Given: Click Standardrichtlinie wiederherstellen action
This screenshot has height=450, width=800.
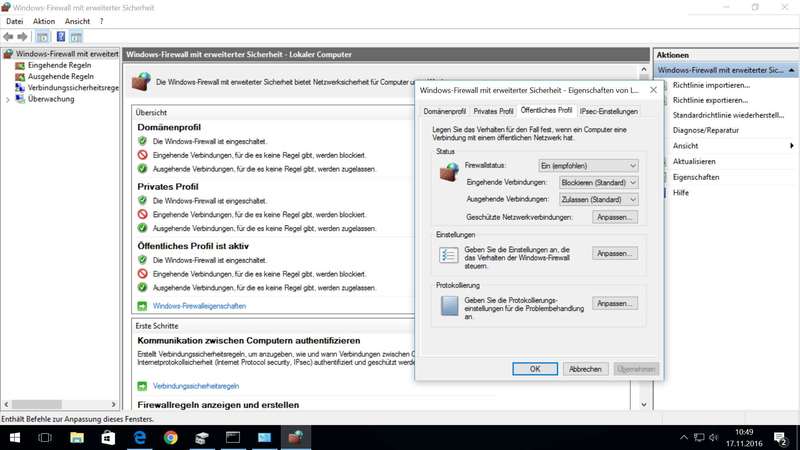Looking at the screenshot, I should click(728, 115).
